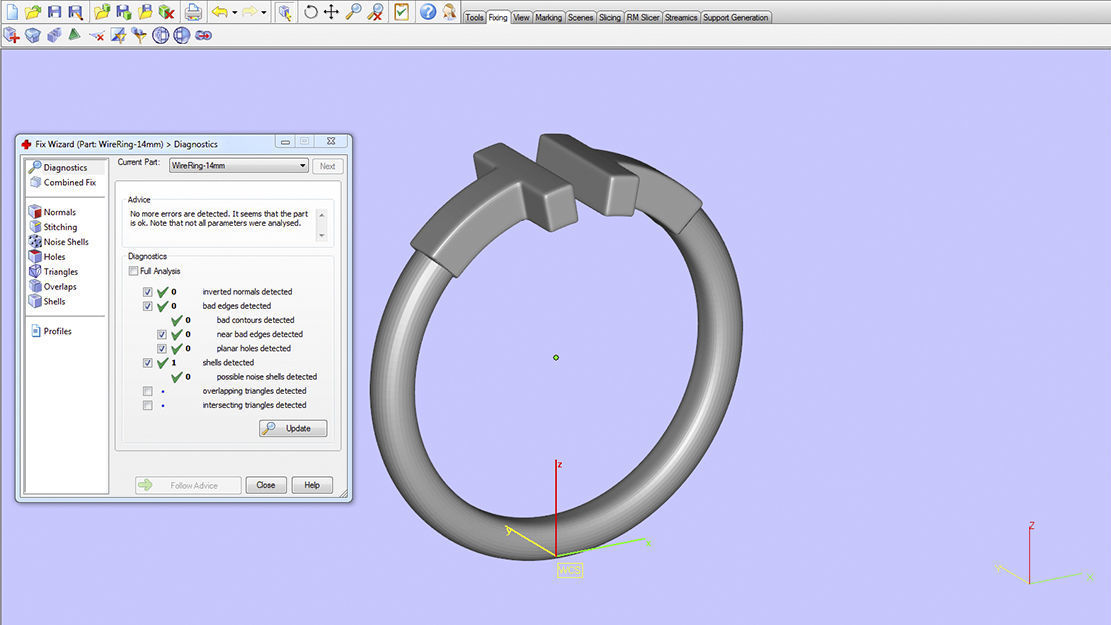Viewport: 1111px width, 625px height.
Task: Unload part using green cube with red X
Action: click(166, 12)
